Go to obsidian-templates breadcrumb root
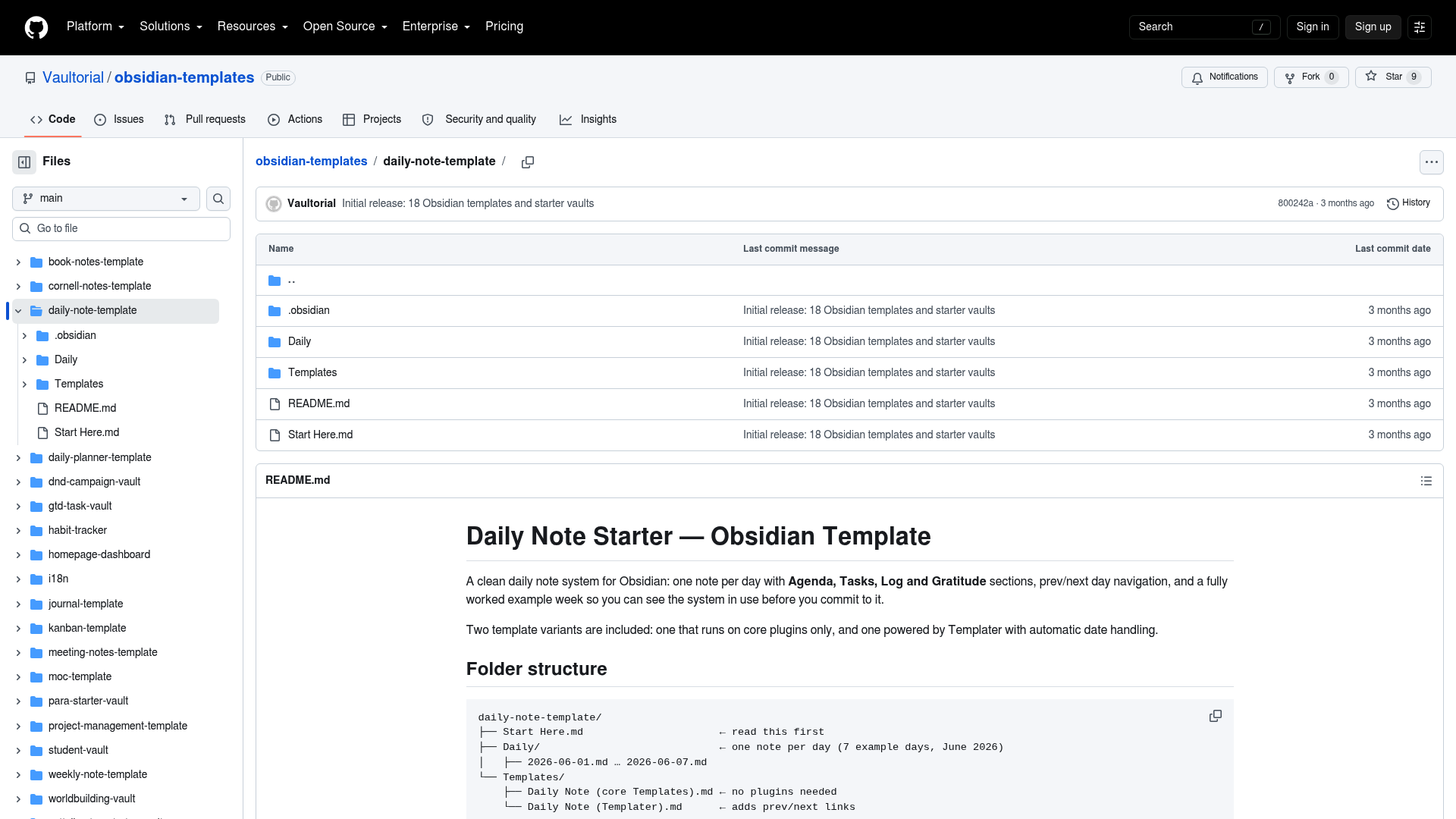This screenshot has height=819, width=1456. pos(311,162)
